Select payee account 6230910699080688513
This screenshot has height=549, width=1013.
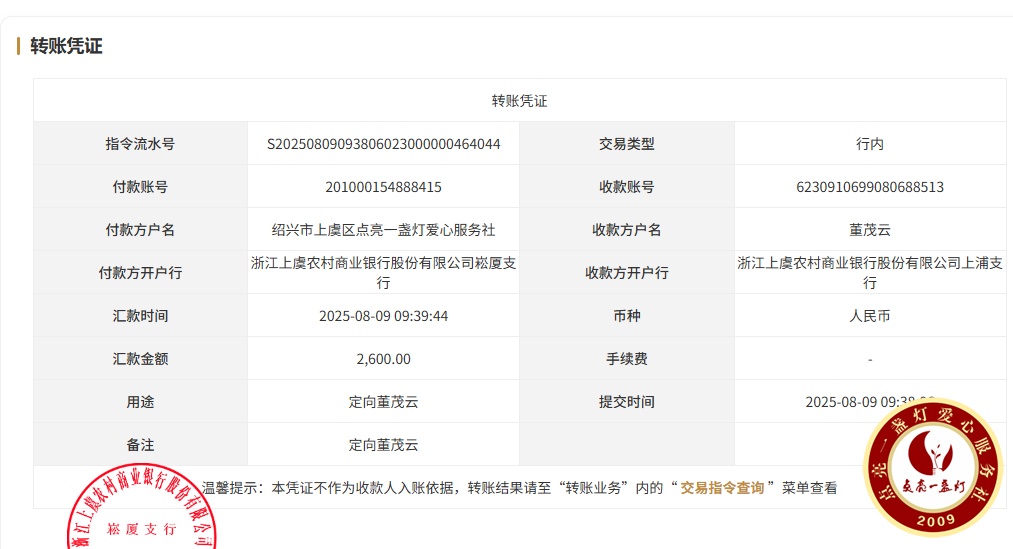[x=870, y=187]
